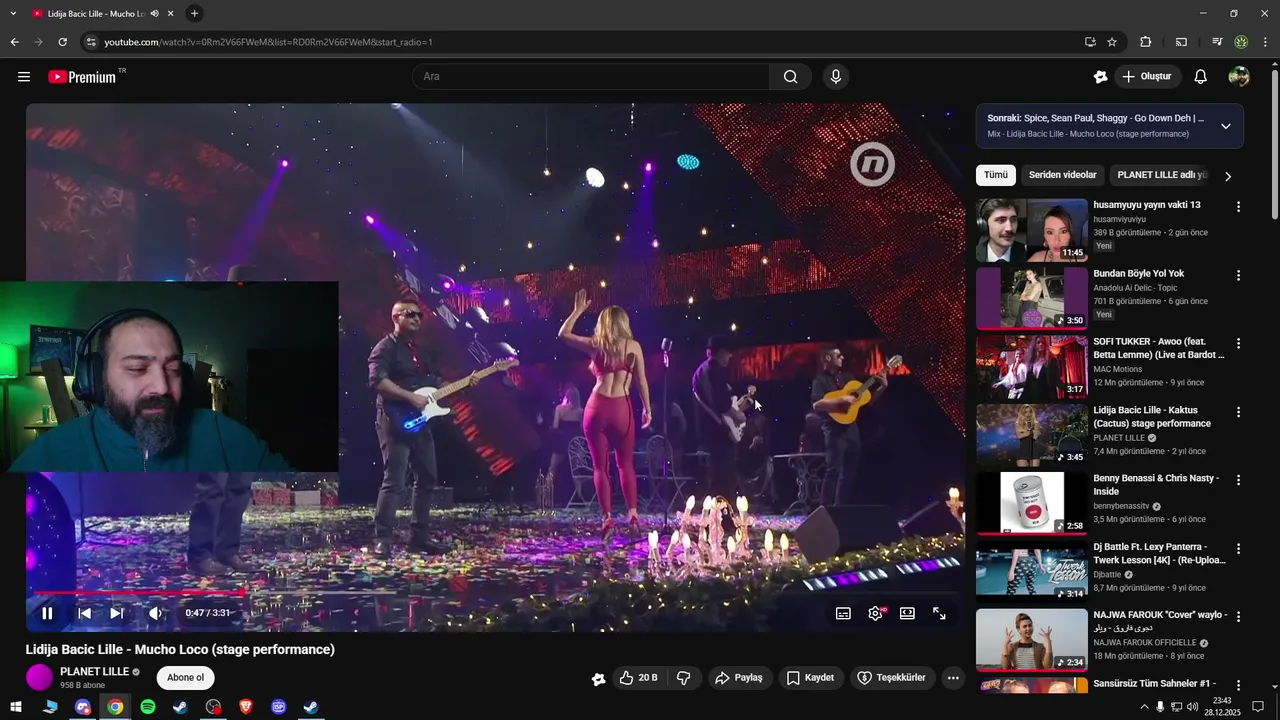Viewport: 1280px width, 720px height.
Task: Mute tab via speaker icon on tab
Action: coord(154,14)
